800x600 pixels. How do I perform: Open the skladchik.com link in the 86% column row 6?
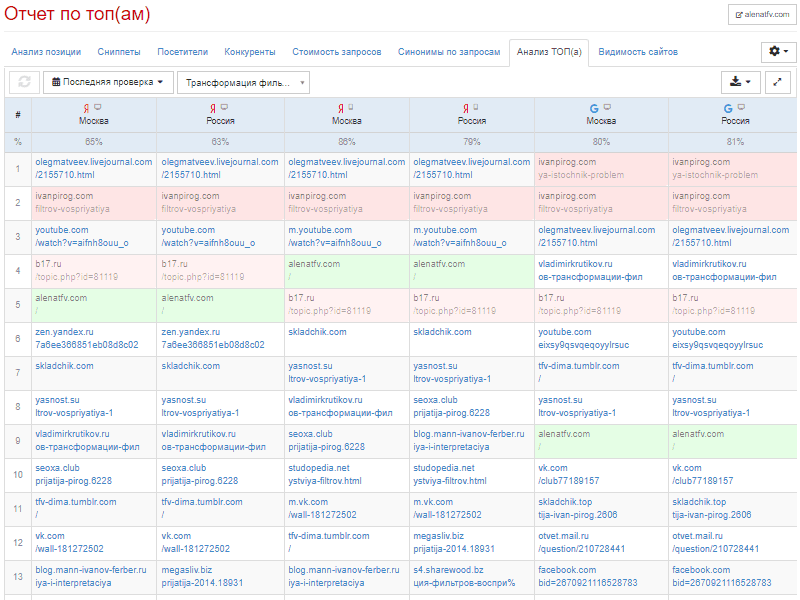(317, 332)
